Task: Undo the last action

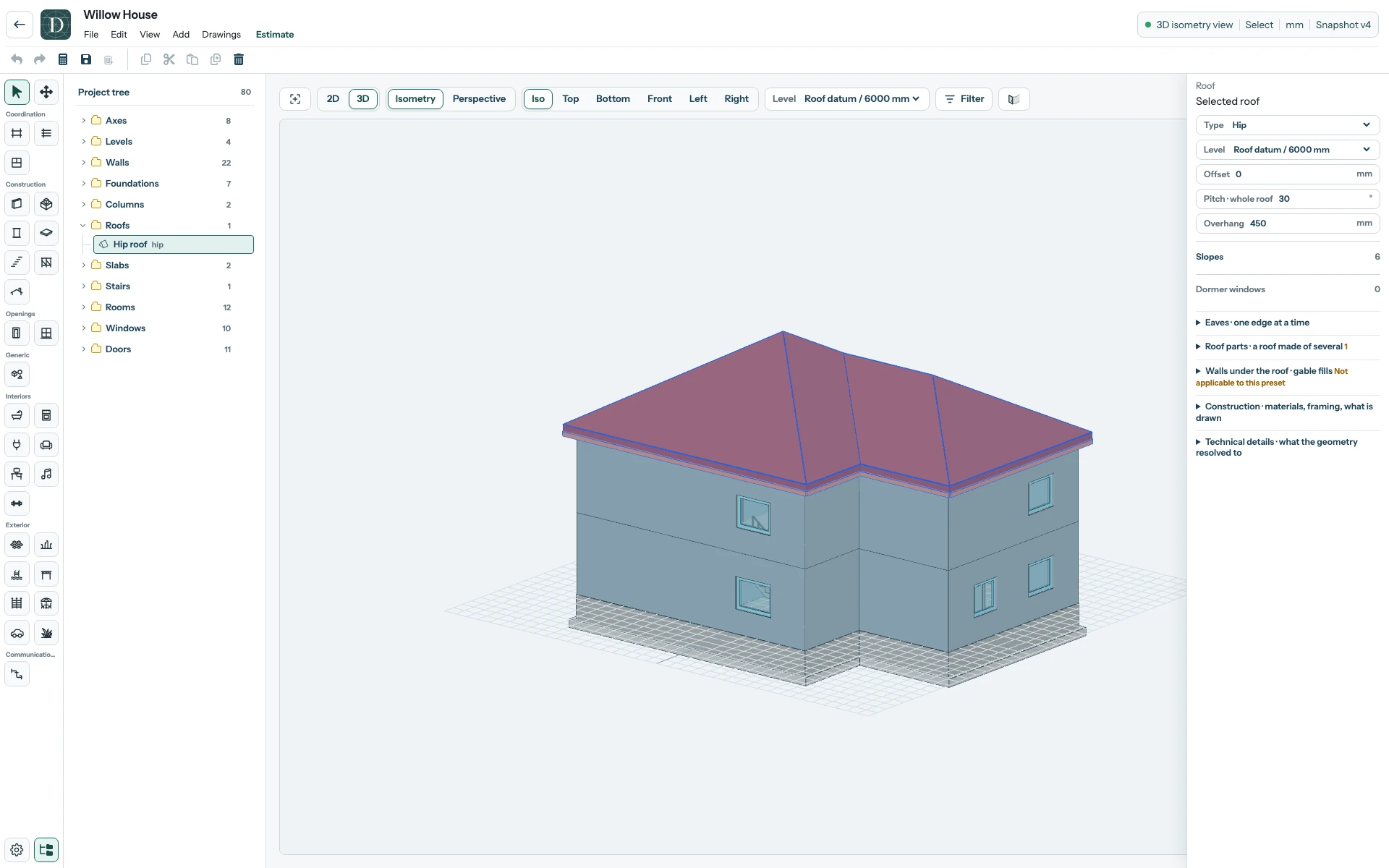Action: [17, 59]
